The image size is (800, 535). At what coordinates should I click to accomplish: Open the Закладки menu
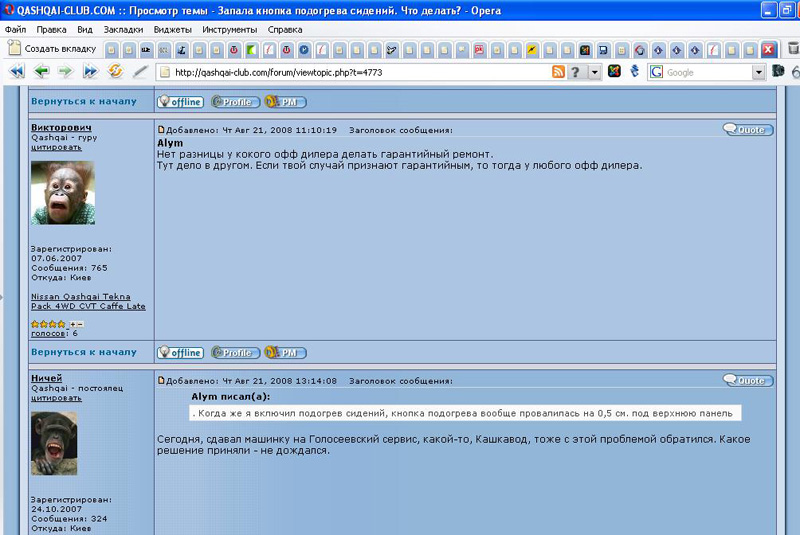[121, 29]
